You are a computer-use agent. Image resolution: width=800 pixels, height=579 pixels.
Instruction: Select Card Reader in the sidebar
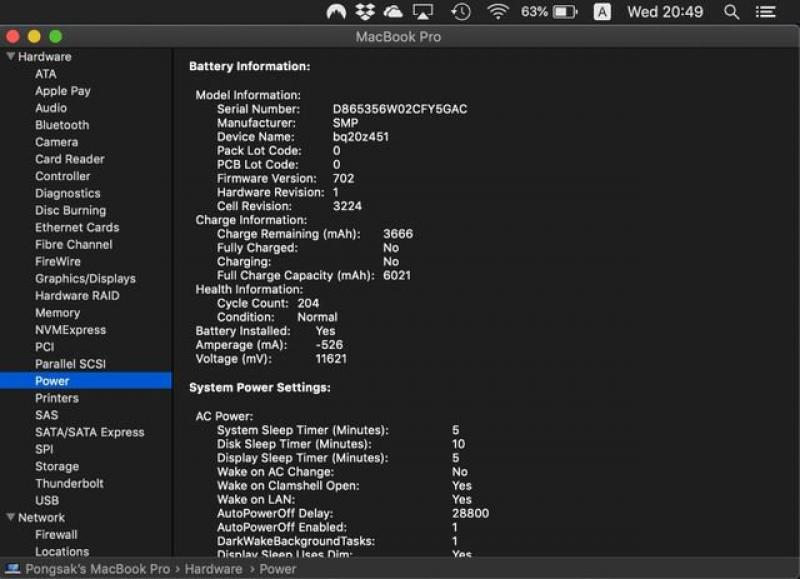[x=70, y=159]
